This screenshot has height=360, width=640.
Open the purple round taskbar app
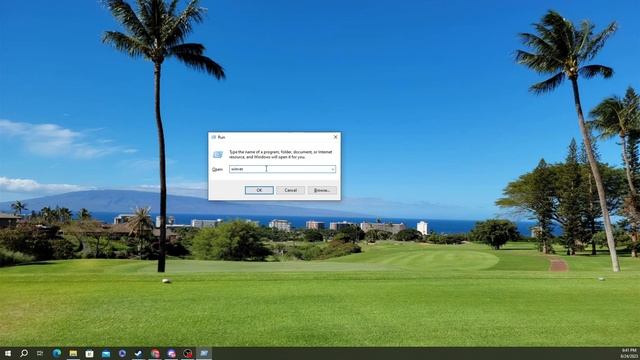tap(171, 353)
